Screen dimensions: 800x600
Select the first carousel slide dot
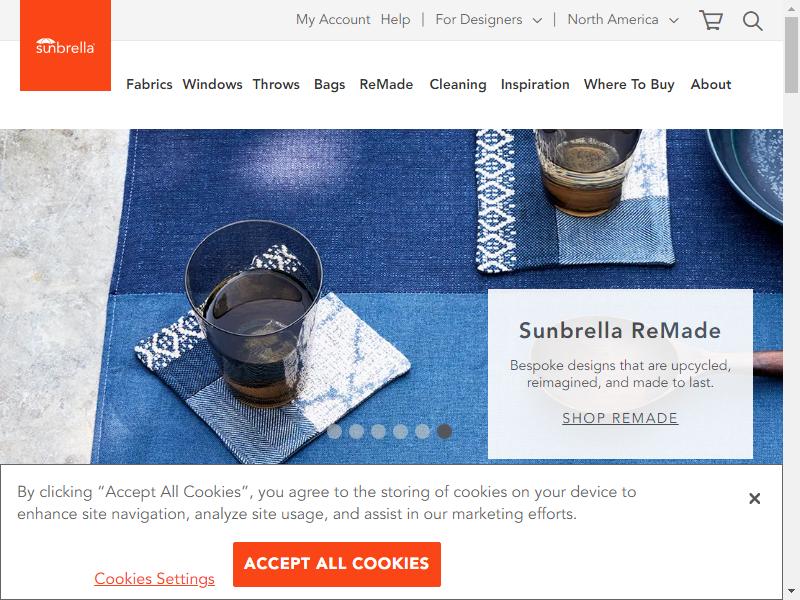click(334, 432)
